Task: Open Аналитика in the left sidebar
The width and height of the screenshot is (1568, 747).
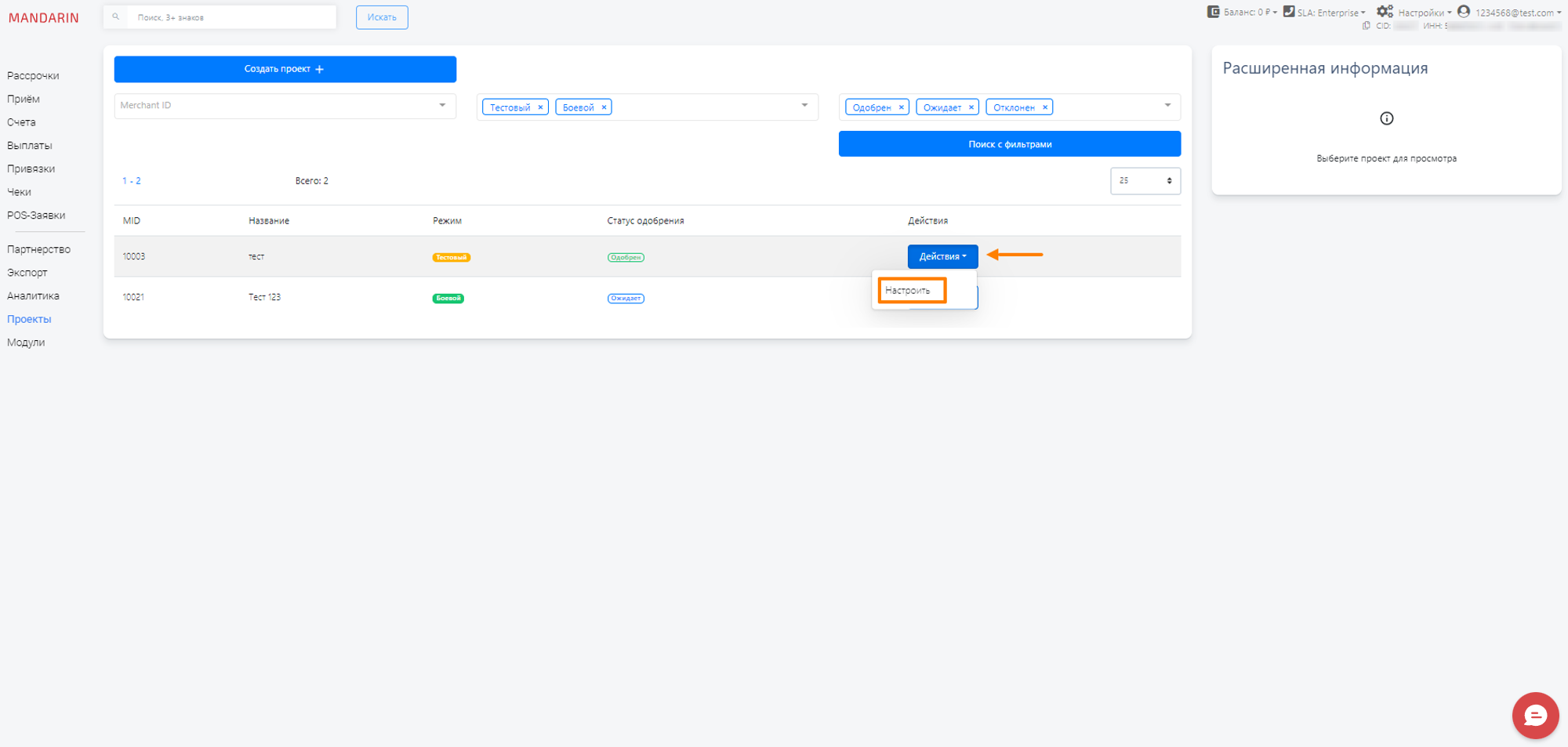Action: coord(33,296)
